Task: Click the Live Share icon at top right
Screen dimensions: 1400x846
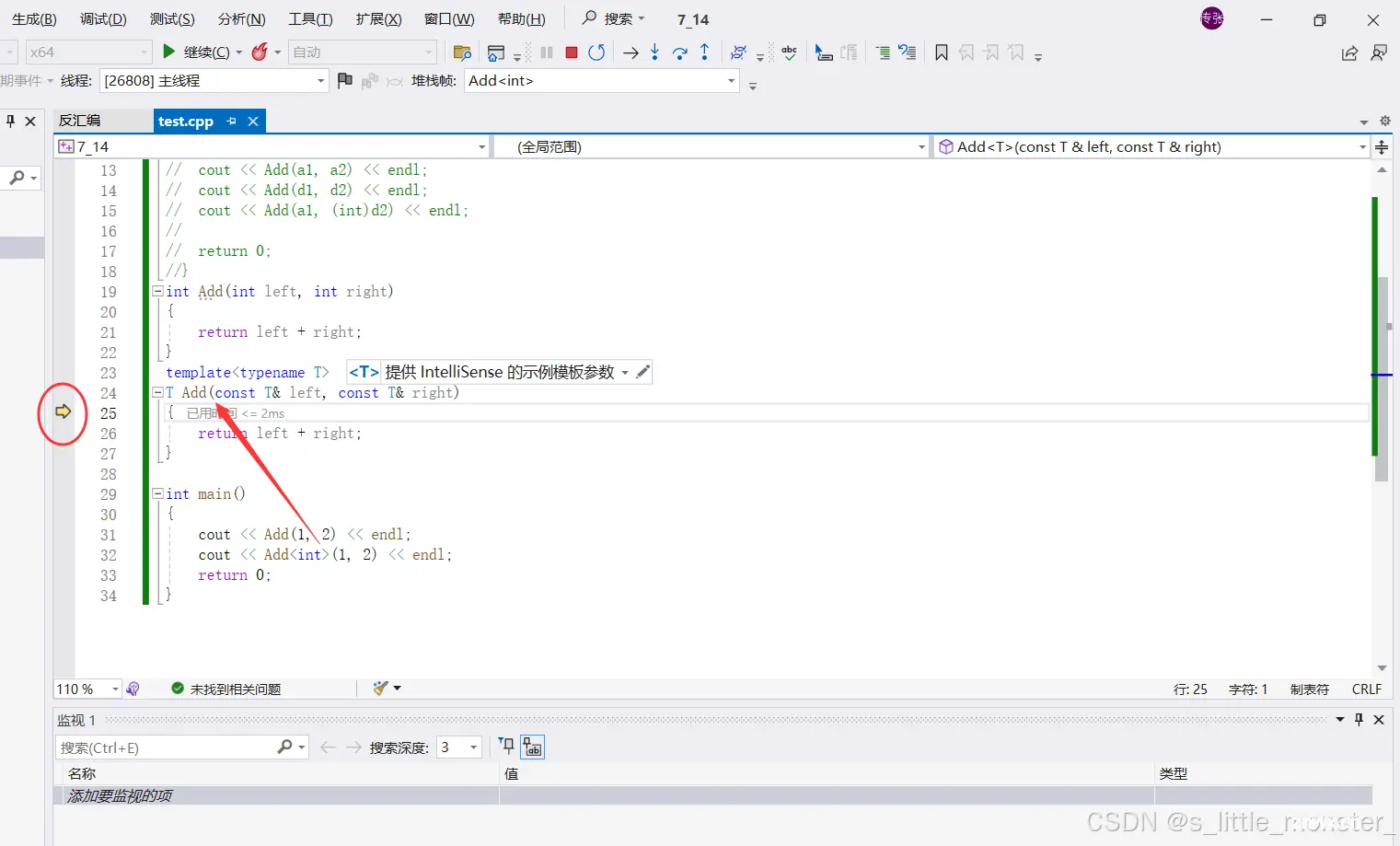Action: click(x=1349, y=52)
